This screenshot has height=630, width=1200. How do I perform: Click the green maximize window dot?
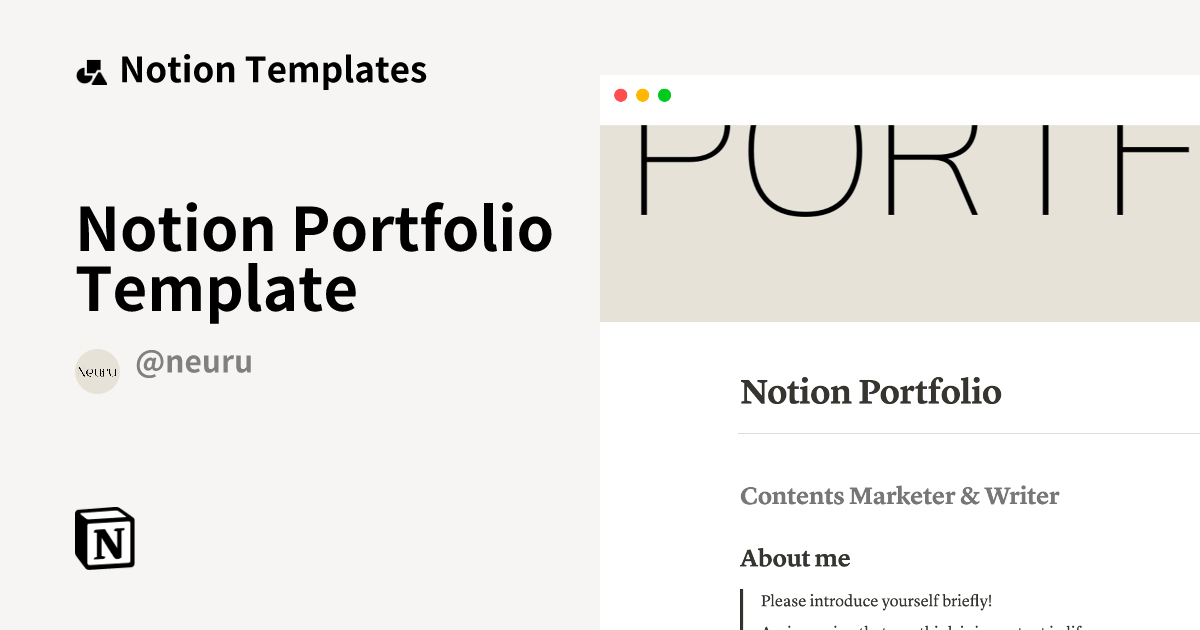(x=664, y=95)
